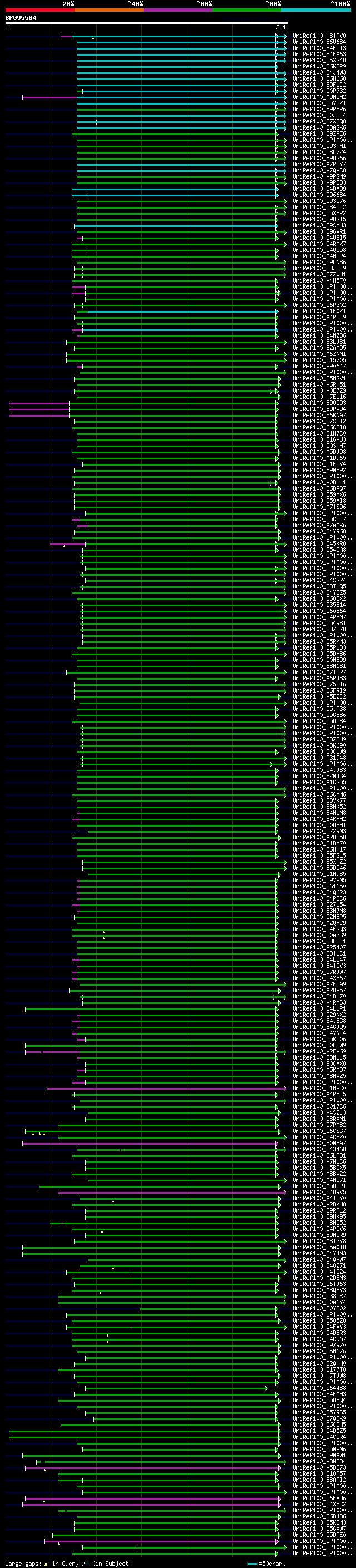Select hit label UniRef100_C4R0X7
Screen dimensions: 356x1568
tap(319, 244)
